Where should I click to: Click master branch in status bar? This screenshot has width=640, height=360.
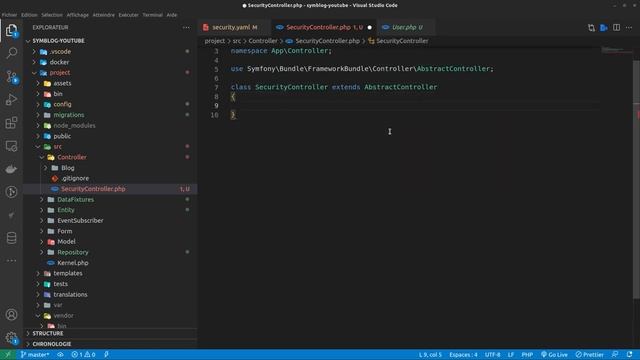(x=35, y=355)
